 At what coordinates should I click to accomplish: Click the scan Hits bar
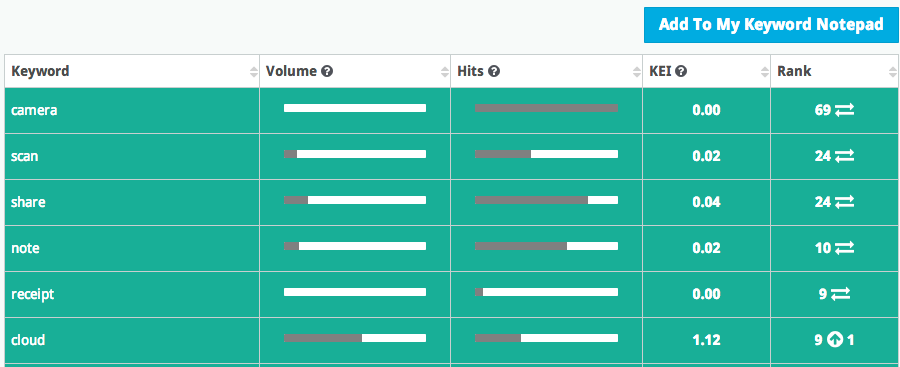[x=546, y=154]
